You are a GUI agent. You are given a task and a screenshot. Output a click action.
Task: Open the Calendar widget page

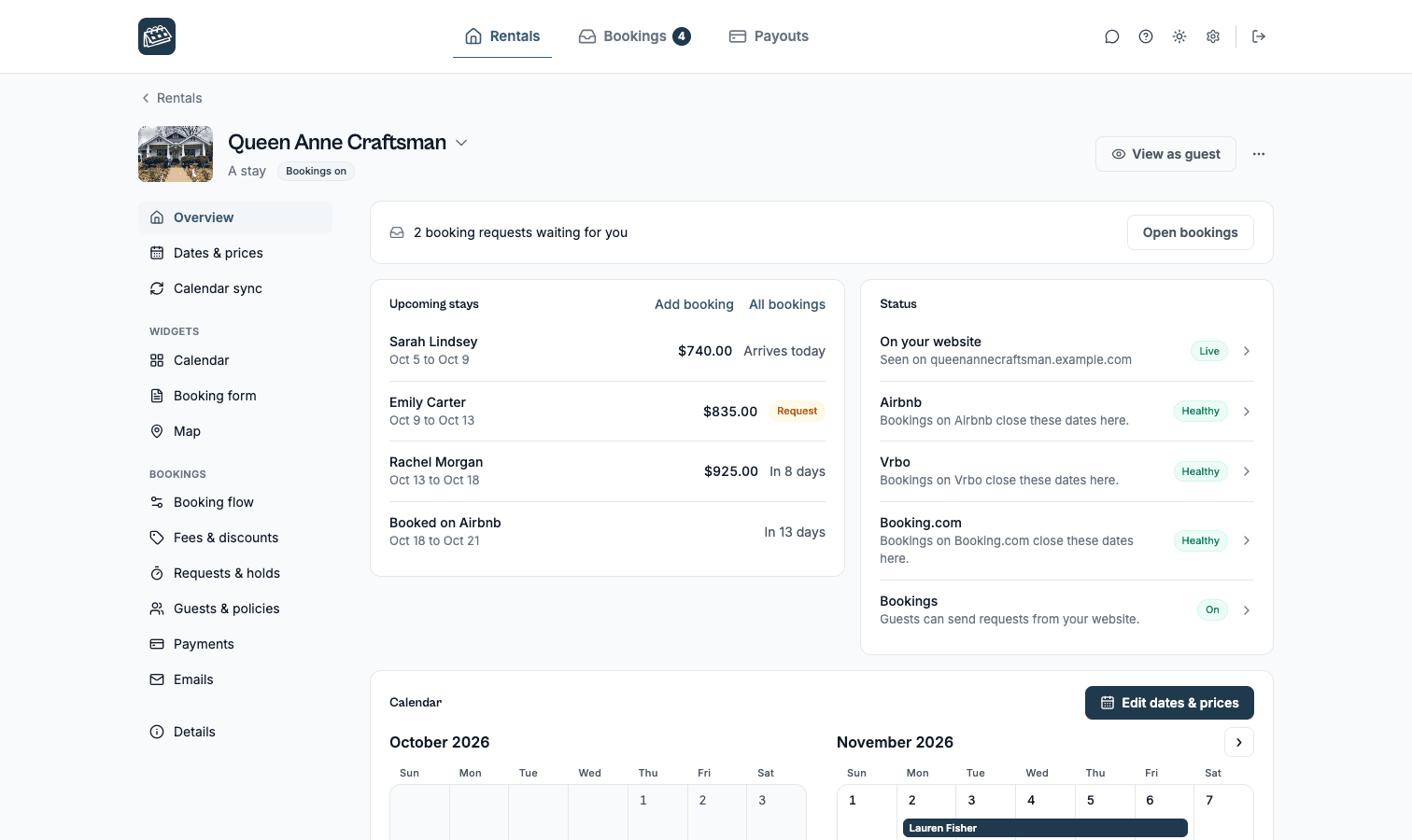pos(235,360)
